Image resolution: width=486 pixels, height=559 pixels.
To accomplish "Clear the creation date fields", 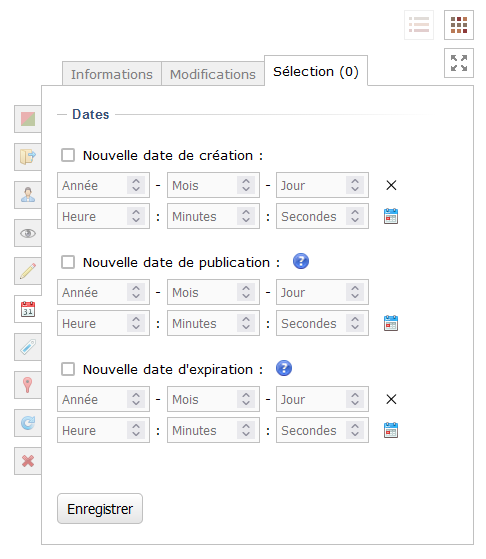I will coord(391,185).
